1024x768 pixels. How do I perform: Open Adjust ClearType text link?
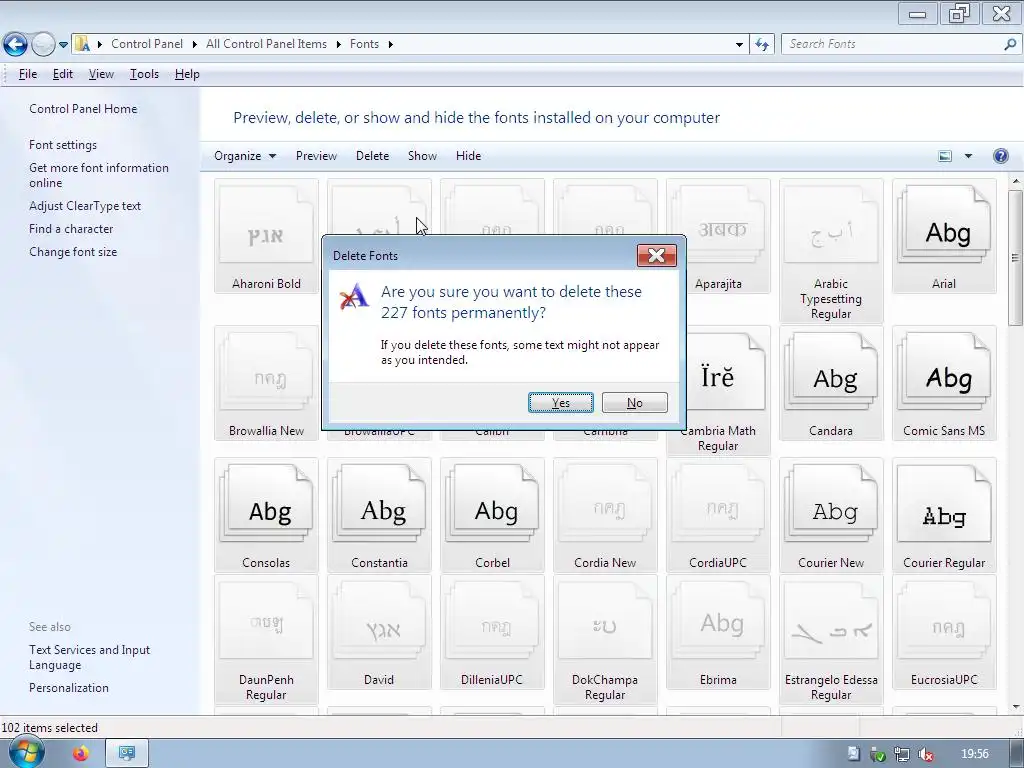tap(85, 206)
